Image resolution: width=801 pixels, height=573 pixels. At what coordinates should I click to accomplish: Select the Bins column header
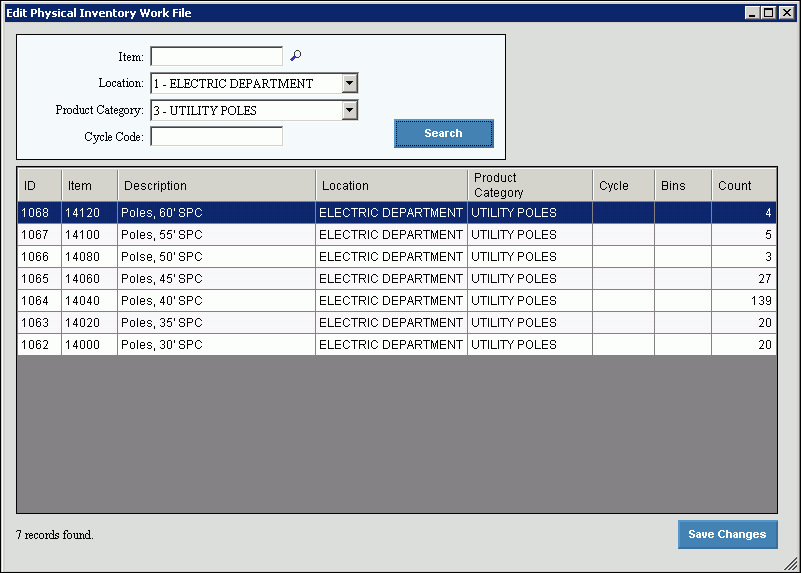[x=683, y=185]
